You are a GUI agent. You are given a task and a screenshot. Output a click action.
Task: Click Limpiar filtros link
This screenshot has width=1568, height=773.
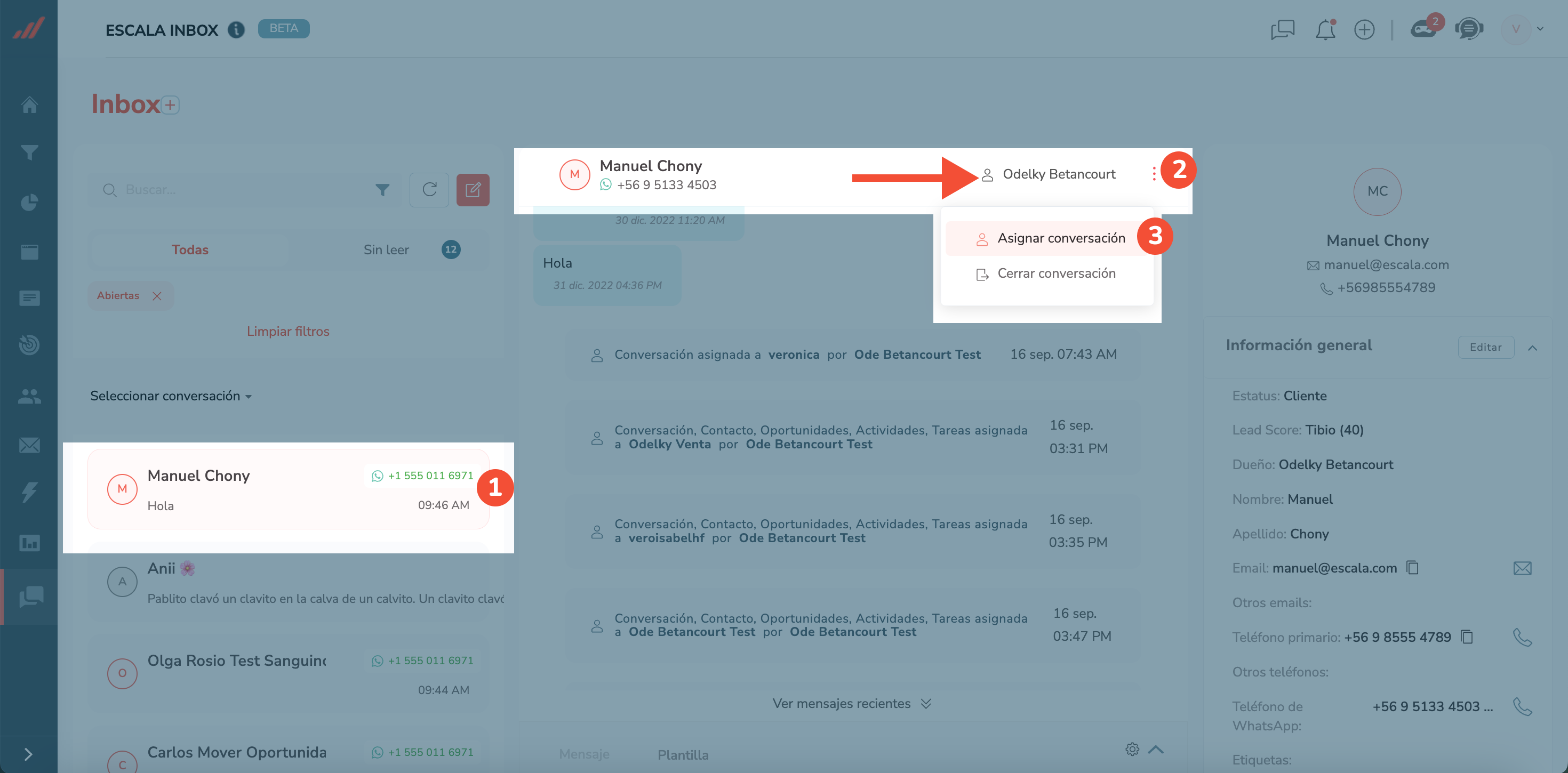(288, 332)
